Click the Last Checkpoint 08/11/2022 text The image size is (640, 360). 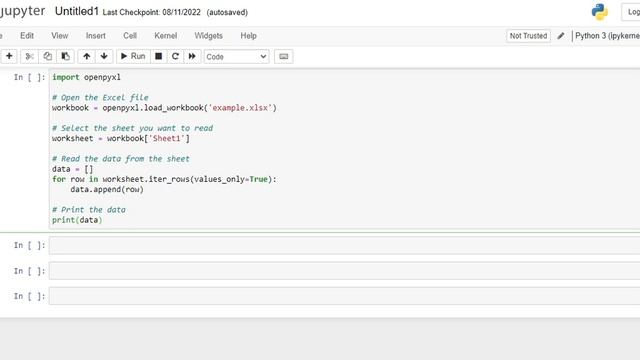151,12
